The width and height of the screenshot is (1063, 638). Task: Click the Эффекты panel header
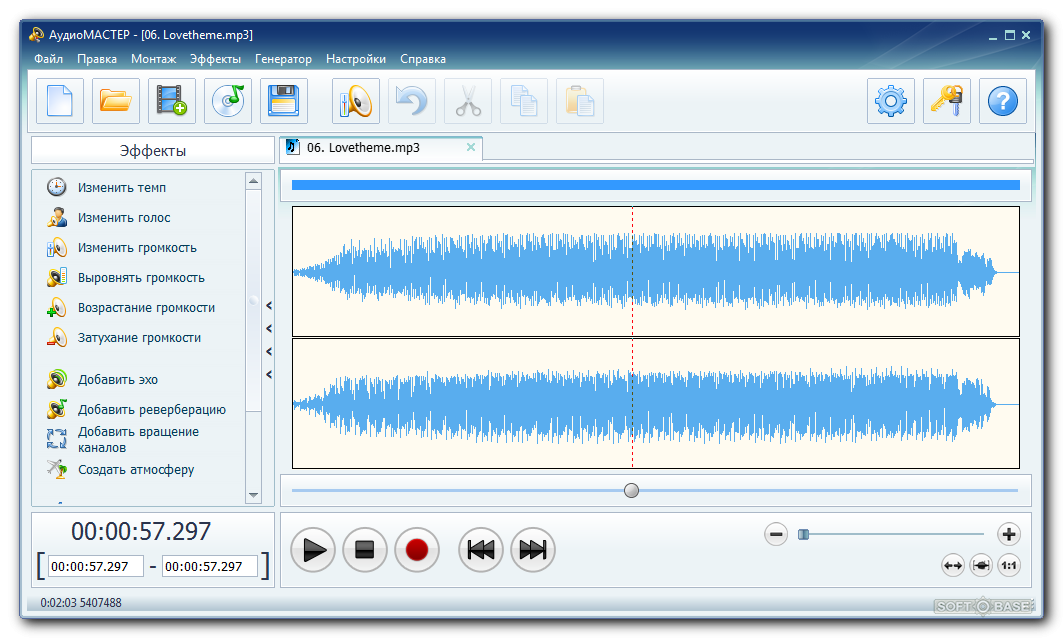coord(153,151)
